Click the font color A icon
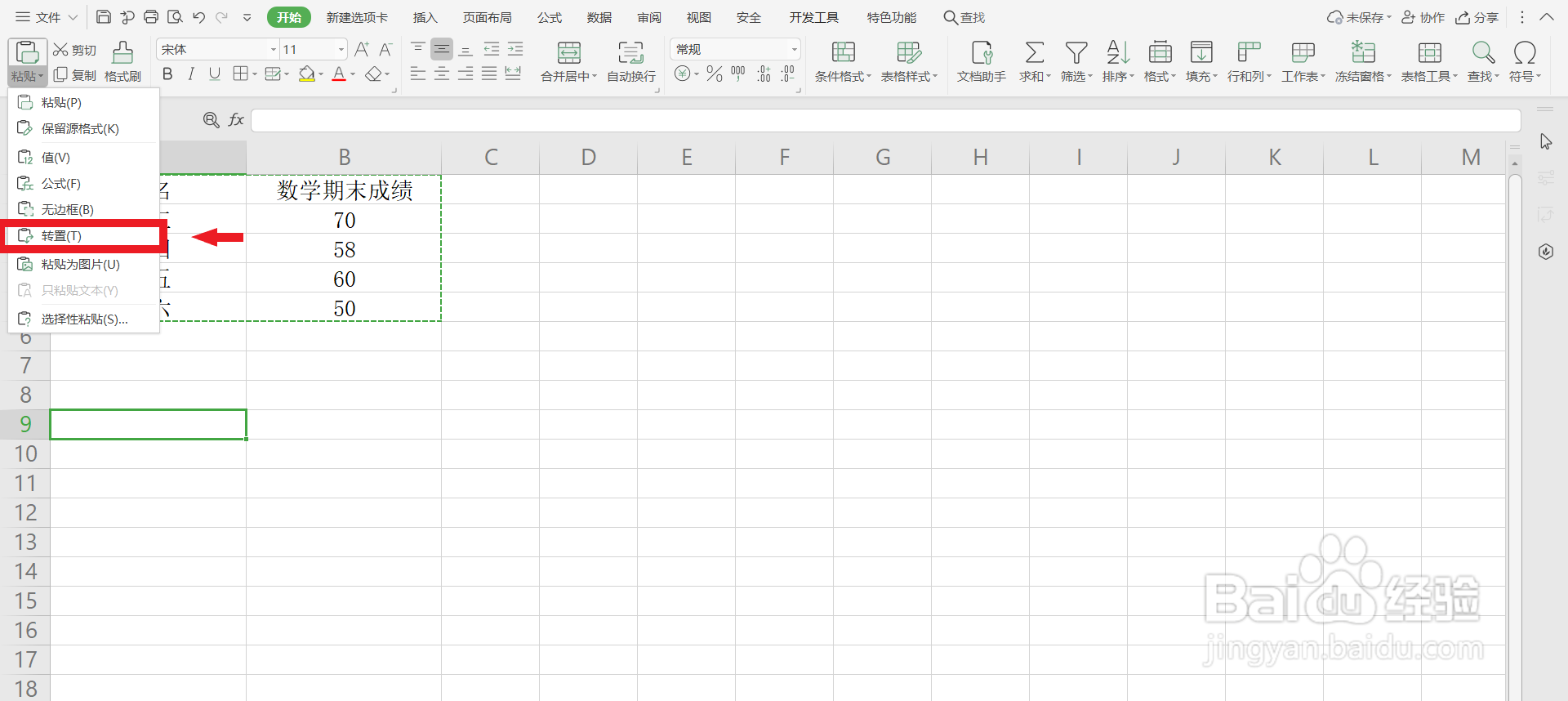 pyautogui.click(x=339, y=74)
